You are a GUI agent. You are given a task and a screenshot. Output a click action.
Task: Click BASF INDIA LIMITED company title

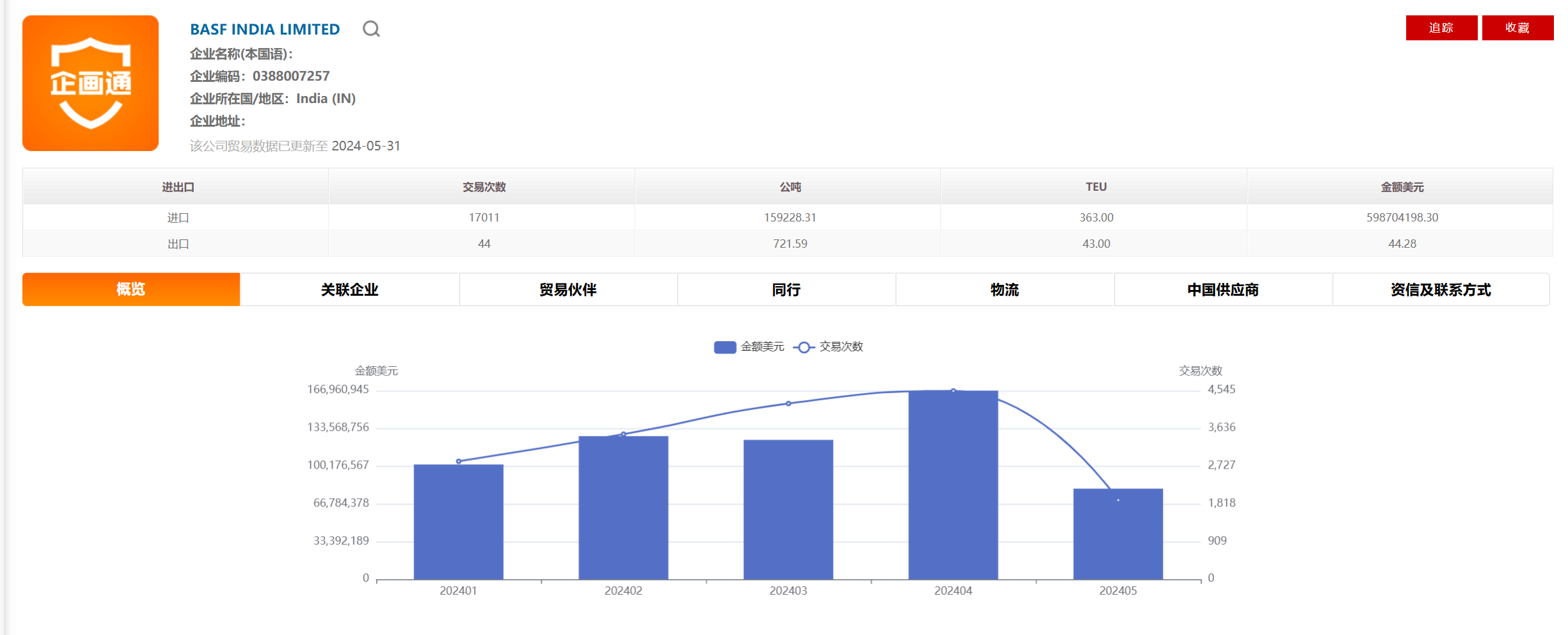coord(265,29)
